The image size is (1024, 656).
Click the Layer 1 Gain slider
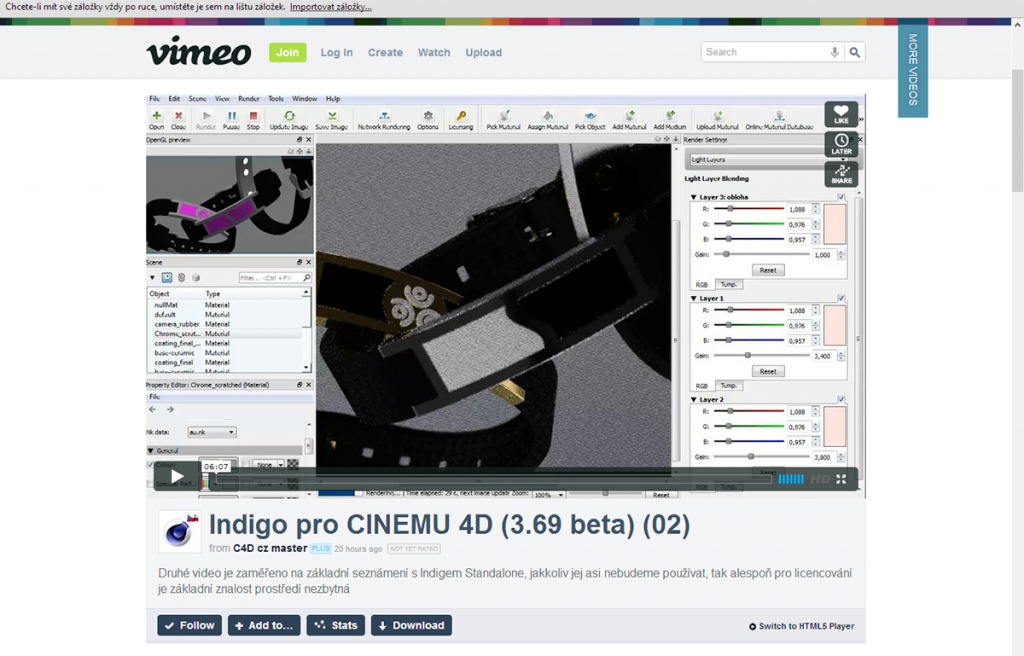tap(761, 355)
